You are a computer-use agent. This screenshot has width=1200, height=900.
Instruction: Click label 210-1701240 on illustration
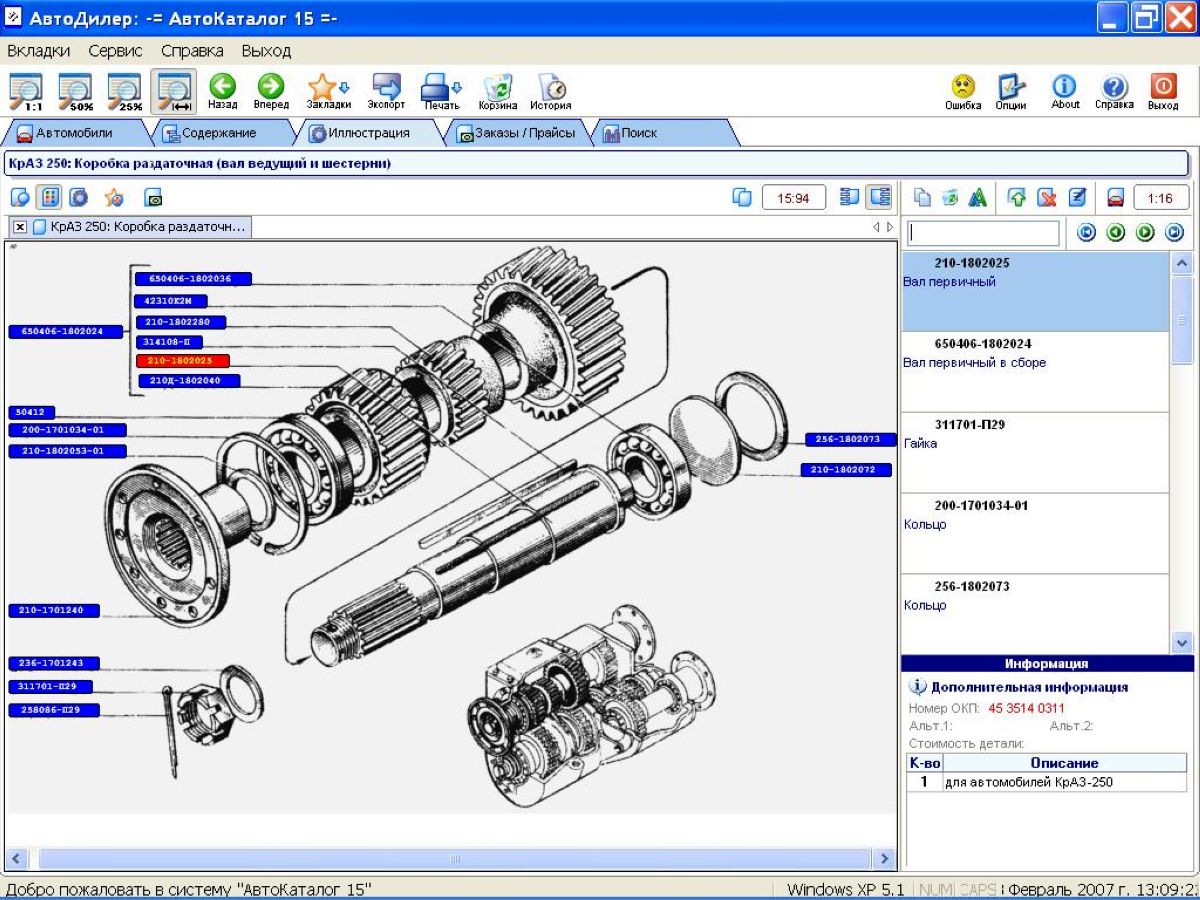[x=54, y=610]
